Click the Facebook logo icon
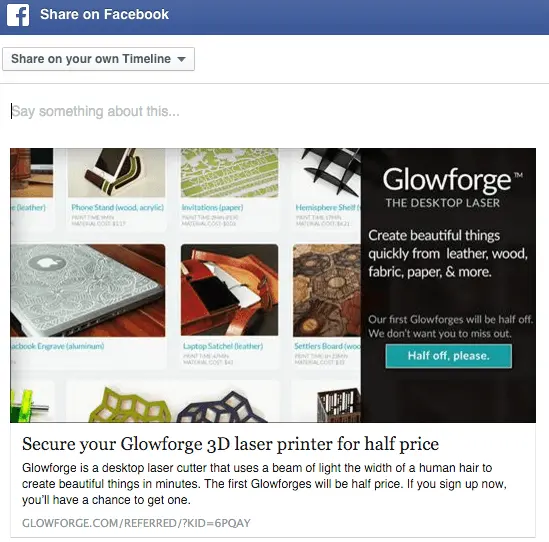Viewport: 549px width, 542px height. click(x=18, y=15)
